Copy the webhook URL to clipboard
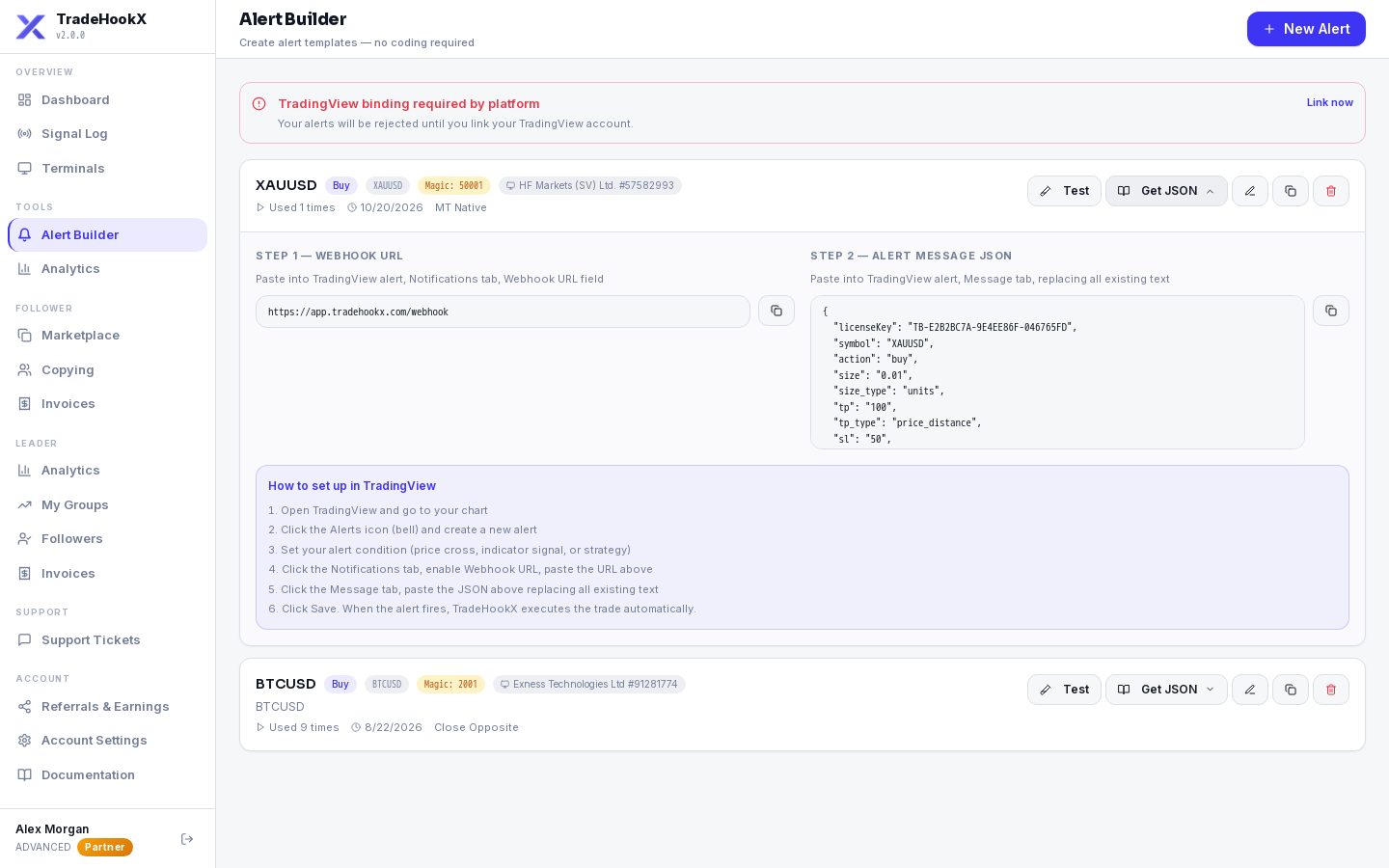 [x=776, y=311]
